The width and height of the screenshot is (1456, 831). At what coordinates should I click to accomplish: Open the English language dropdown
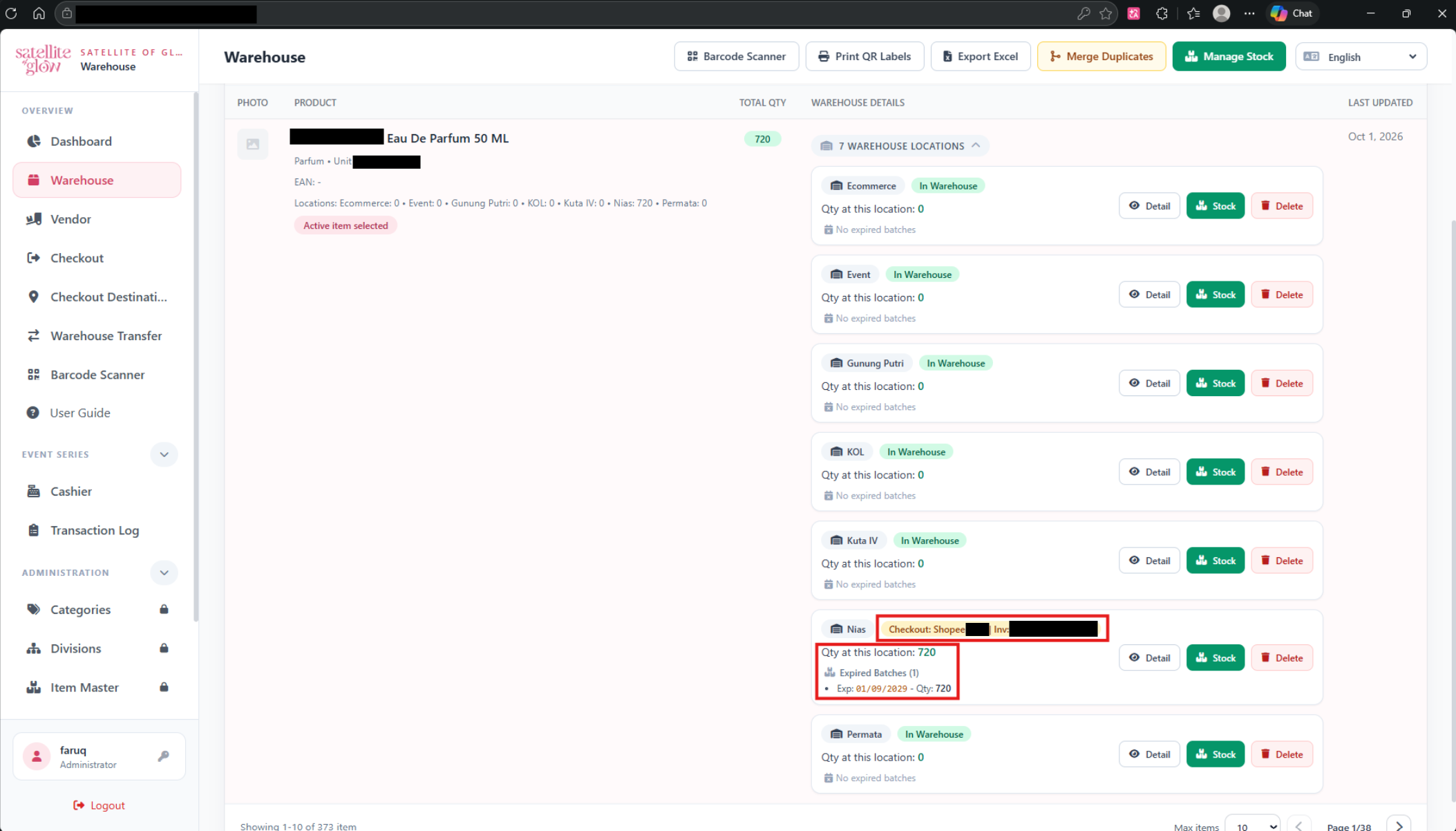(1361, 57)
